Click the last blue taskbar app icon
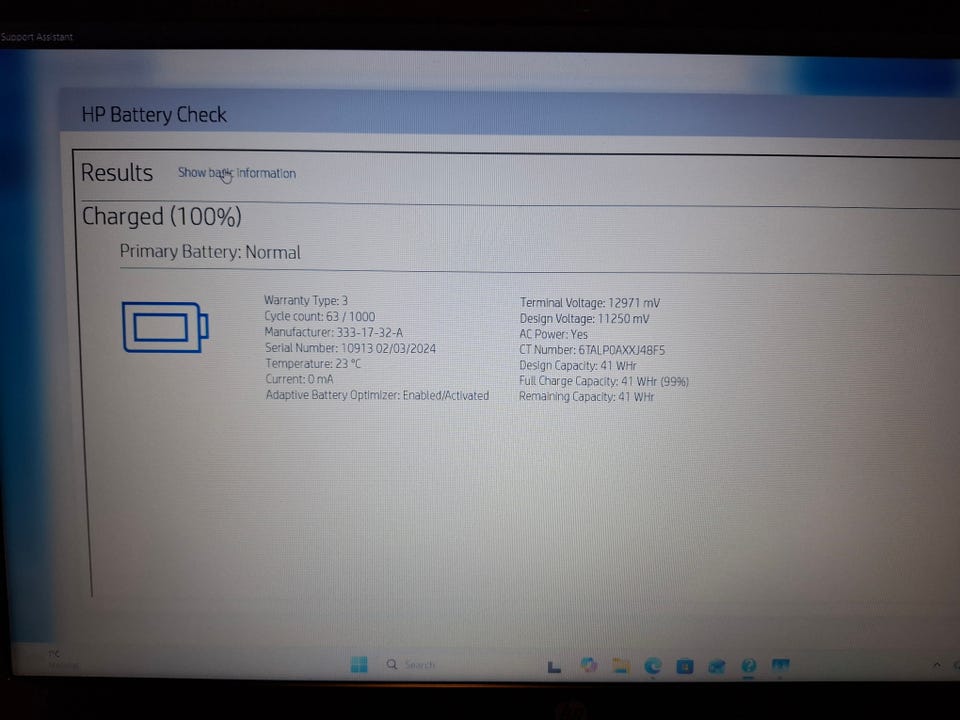 [781, 666]
